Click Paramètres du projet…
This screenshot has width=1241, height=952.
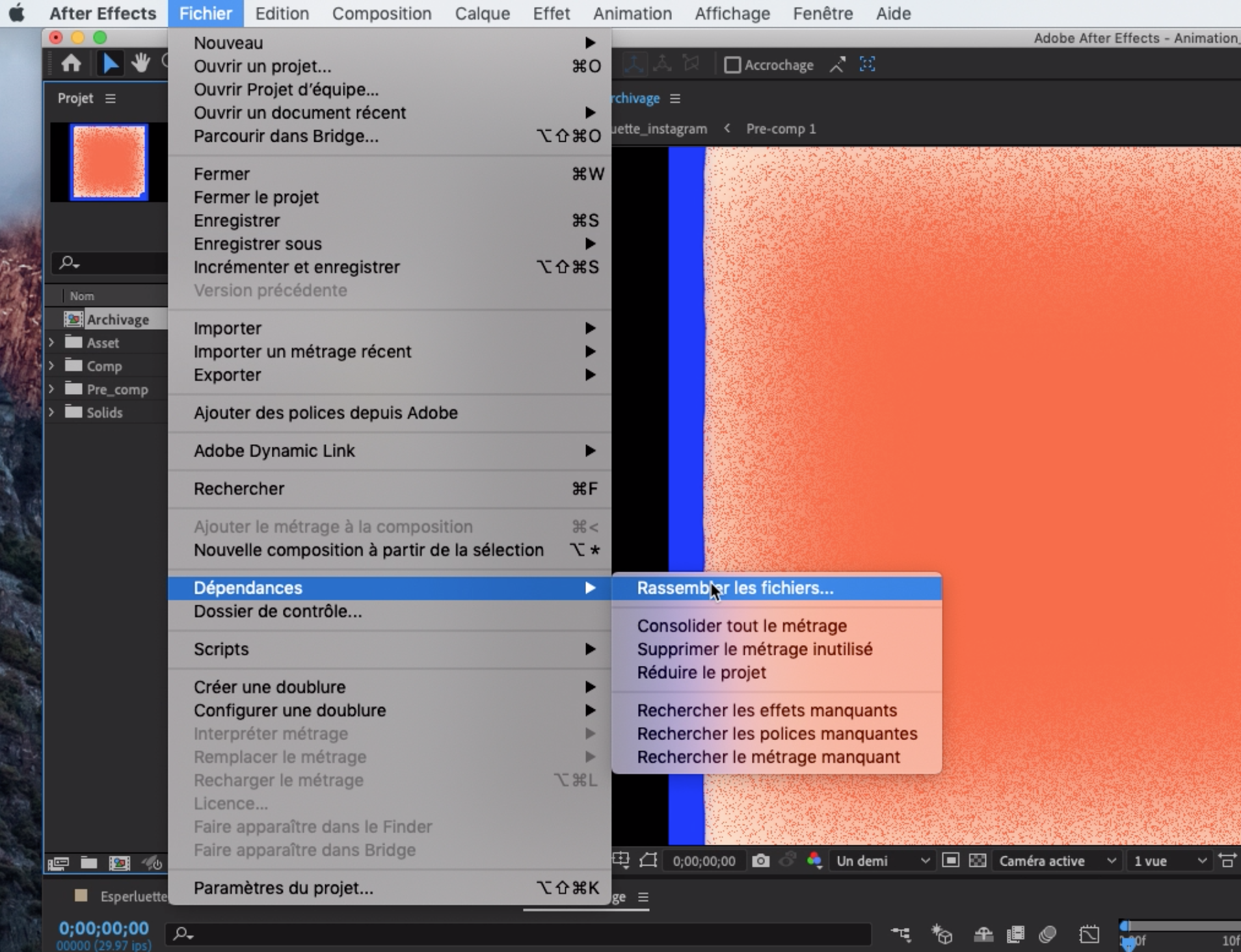tap(390, 888)
